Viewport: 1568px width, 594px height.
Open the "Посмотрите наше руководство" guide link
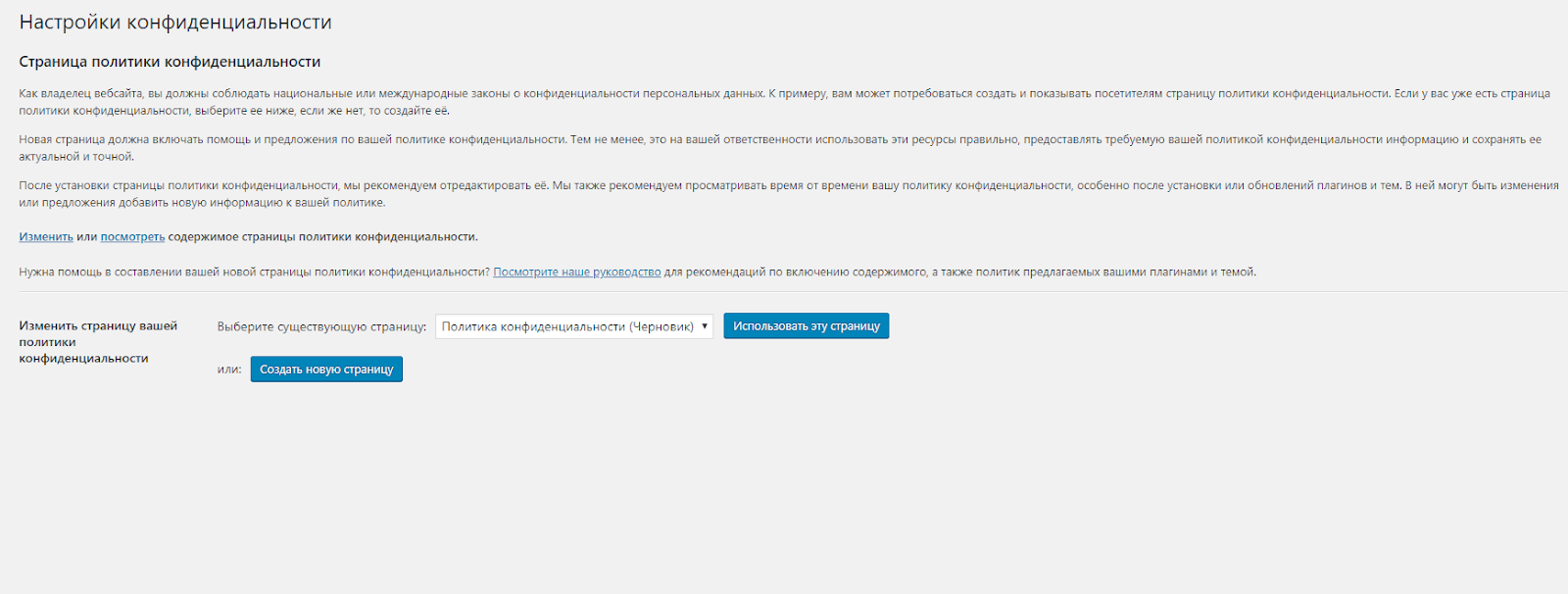point(576,272)
